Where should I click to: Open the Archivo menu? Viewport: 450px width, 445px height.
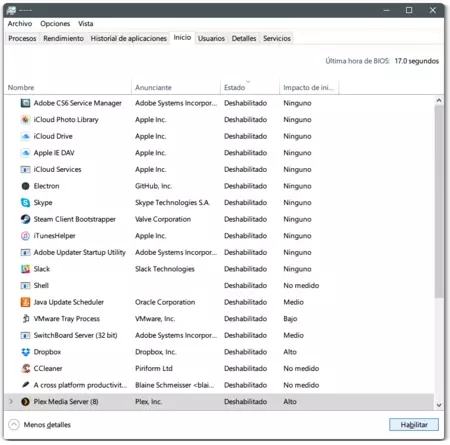20,24
